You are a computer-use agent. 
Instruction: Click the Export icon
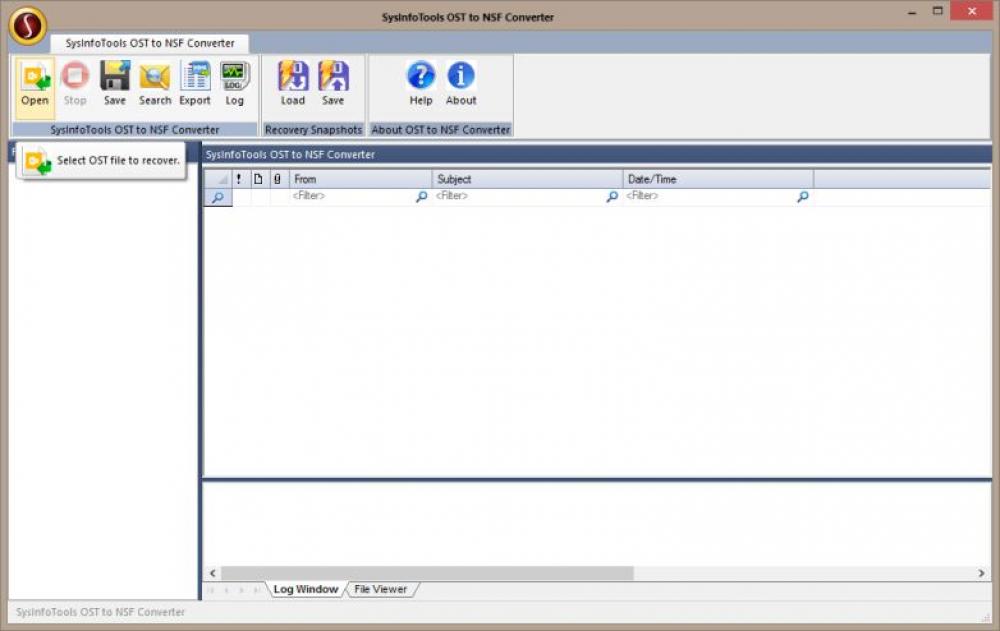pyautogui.click(x=195, y=84)
